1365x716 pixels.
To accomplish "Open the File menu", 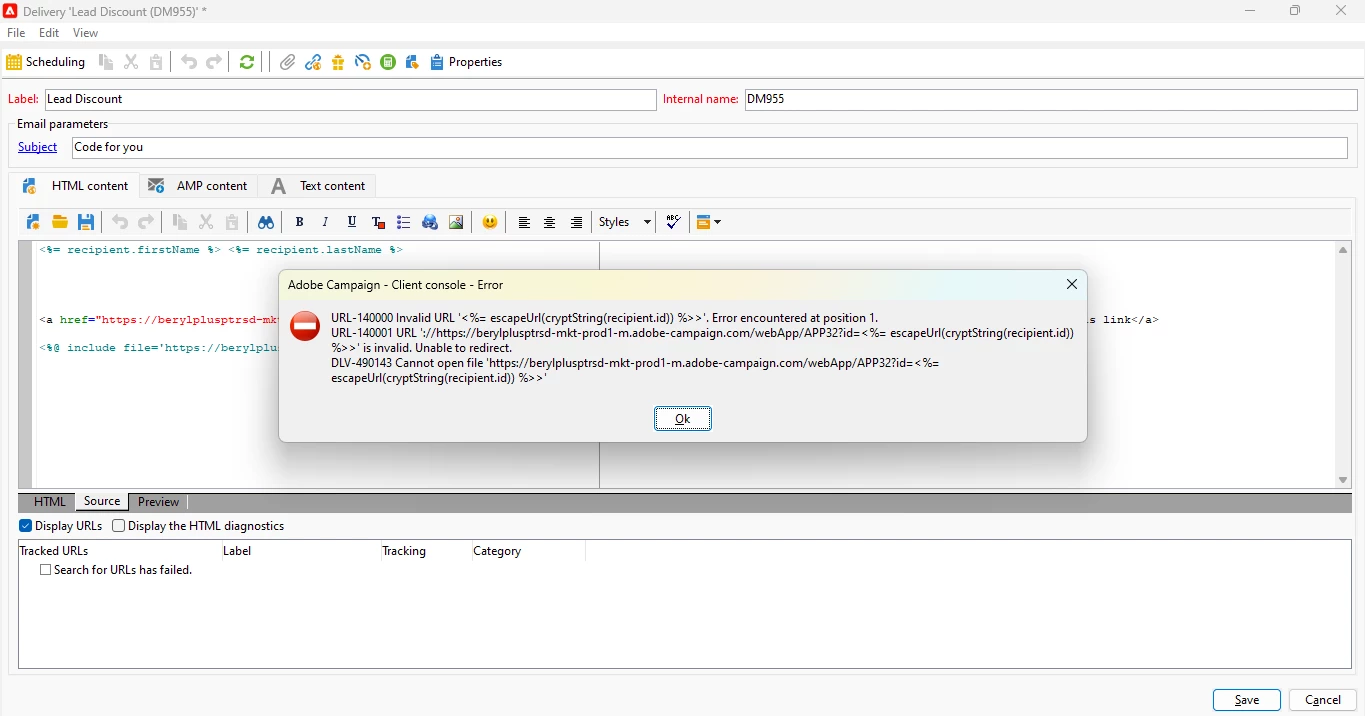I will pos(16,33).
